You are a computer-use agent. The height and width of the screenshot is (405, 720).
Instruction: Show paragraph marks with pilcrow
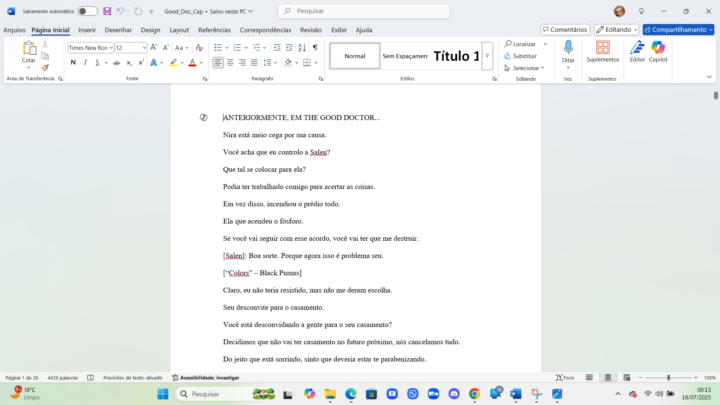point(315,47)
